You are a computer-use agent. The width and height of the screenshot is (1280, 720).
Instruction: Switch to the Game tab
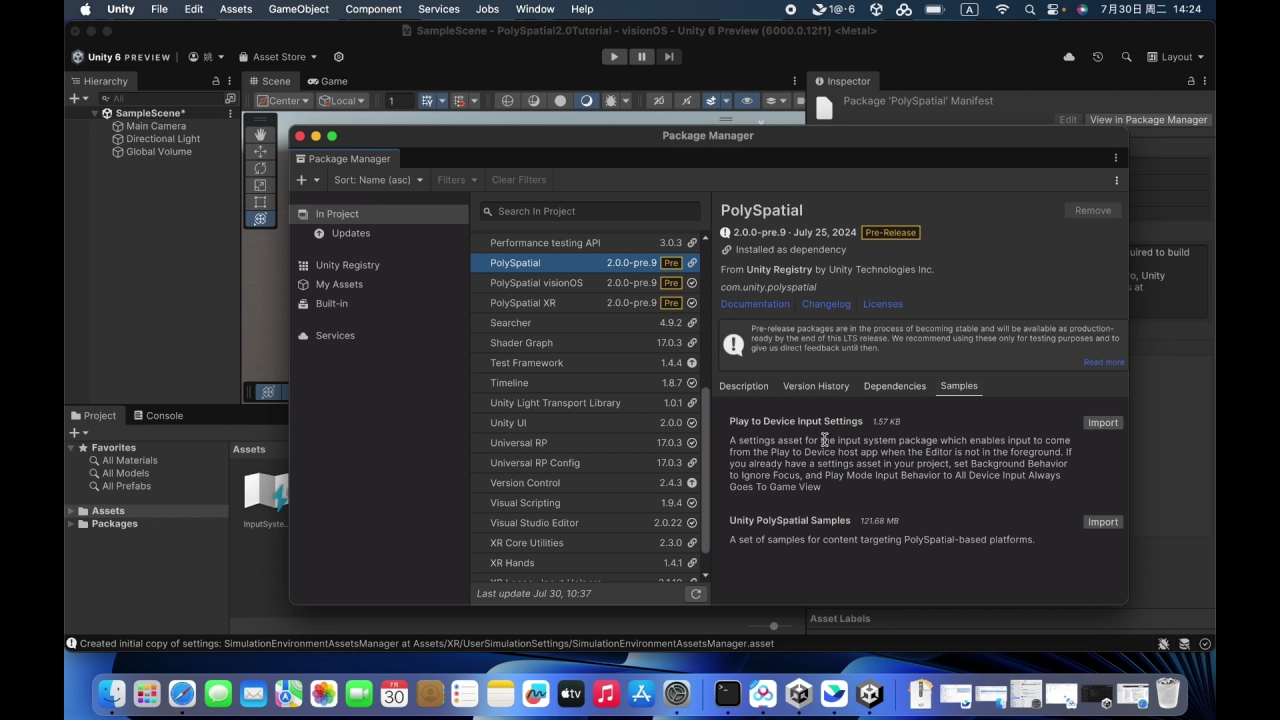click(327, 81)
